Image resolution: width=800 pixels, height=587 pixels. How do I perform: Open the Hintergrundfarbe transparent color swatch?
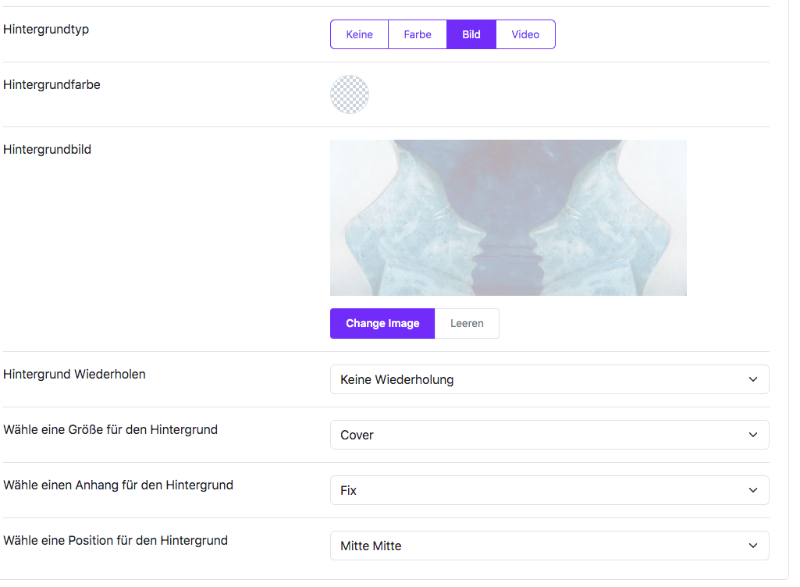[x=349, y=94]
